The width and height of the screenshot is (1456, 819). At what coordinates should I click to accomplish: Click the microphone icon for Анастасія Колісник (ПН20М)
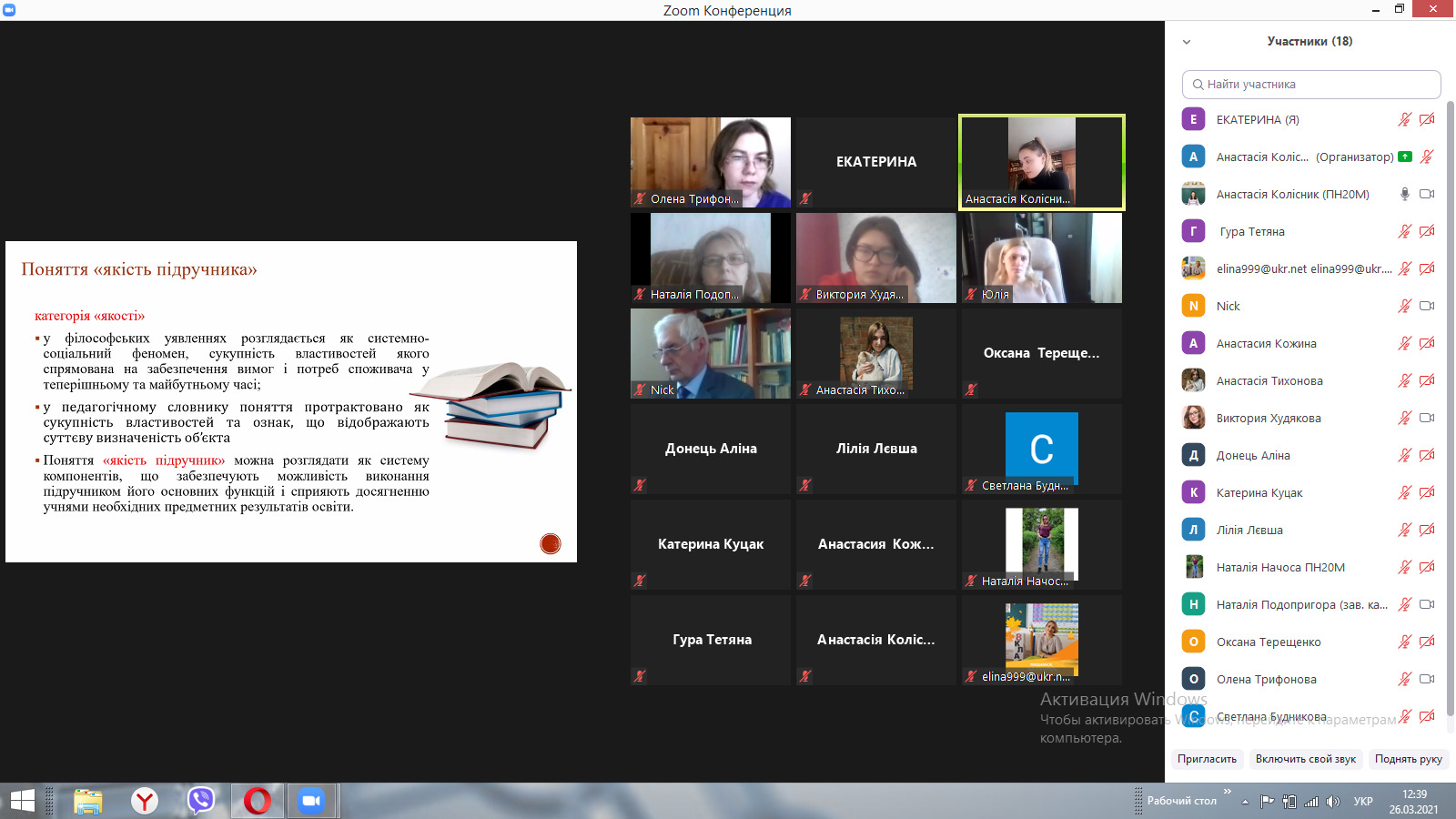[x=1404, y=194]
